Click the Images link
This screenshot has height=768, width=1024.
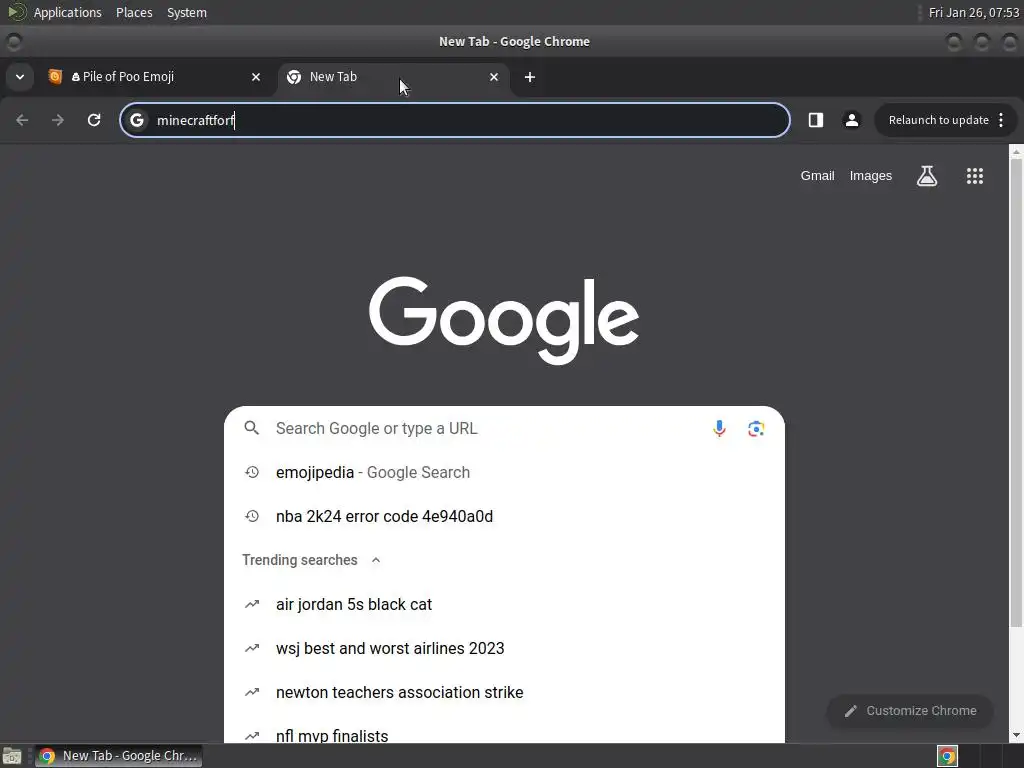click(871, 176)
